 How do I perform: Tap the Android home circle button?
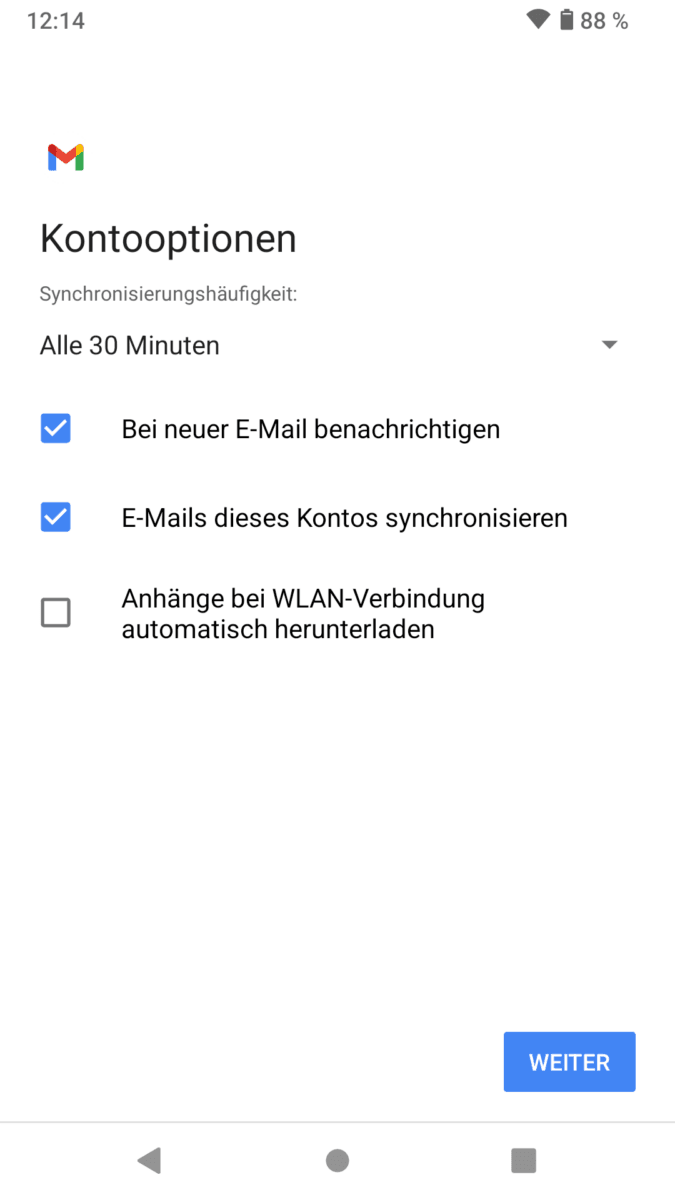tap(337, 1160)
